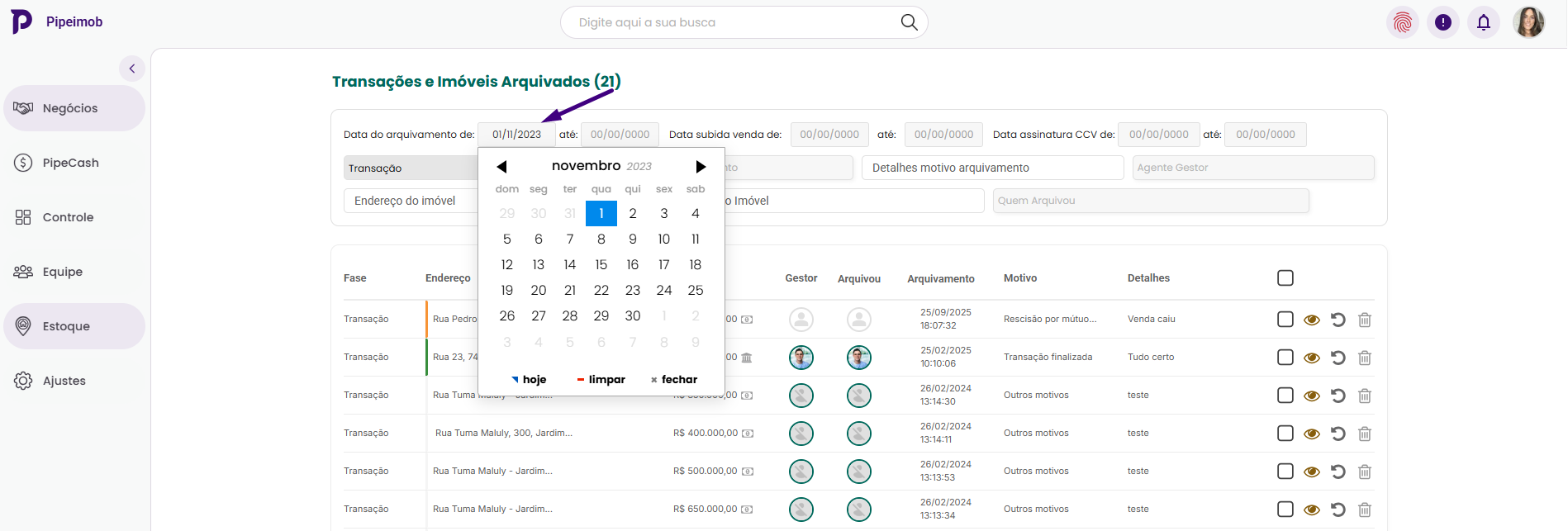This screenshot has width=1568, height=531.
Task: Click the hoje button in the calendar
Action: 529,380
